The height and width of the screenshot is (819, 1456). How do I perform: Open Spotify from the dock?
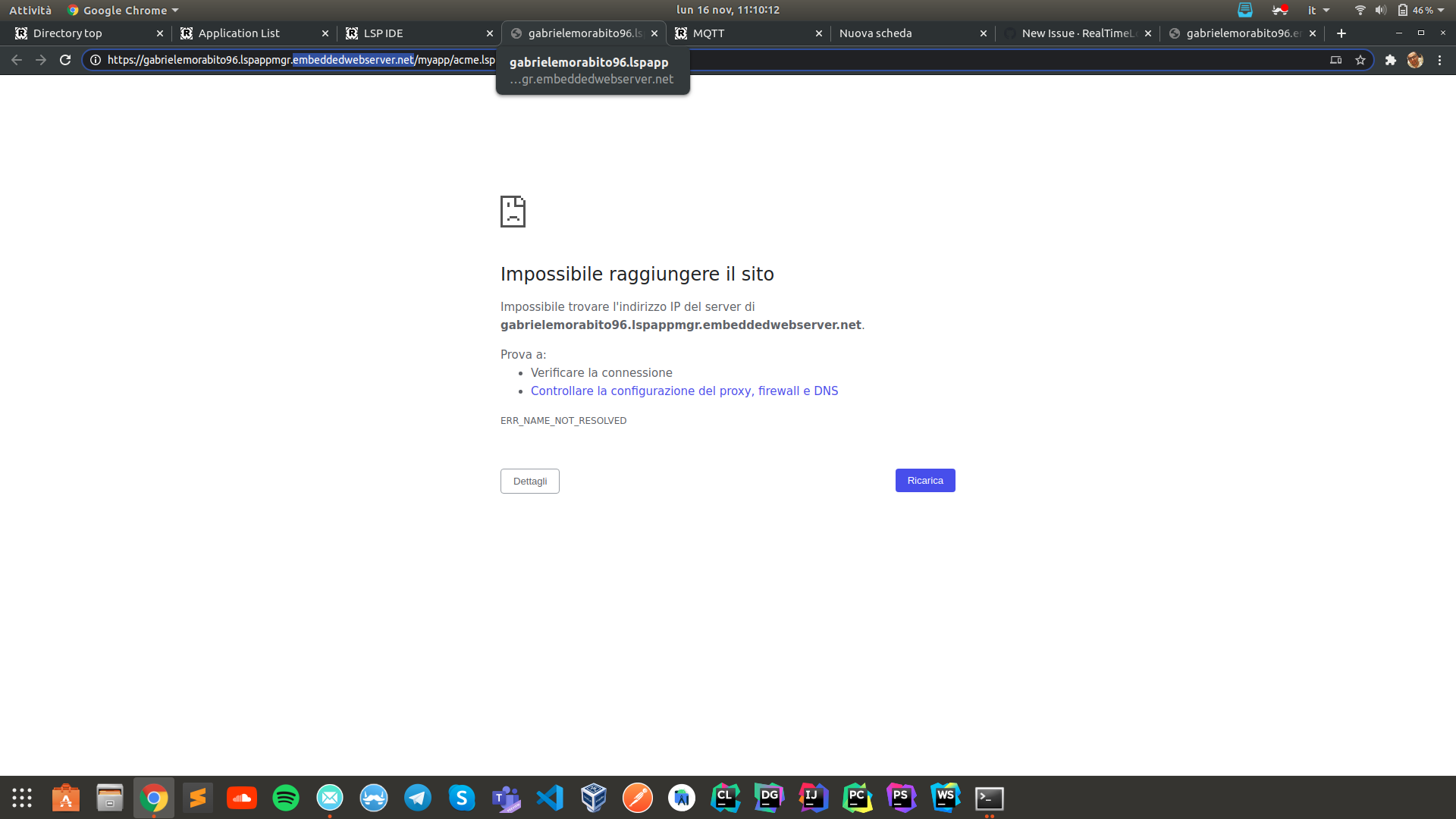pyautogui.click(x=286, y=798)
